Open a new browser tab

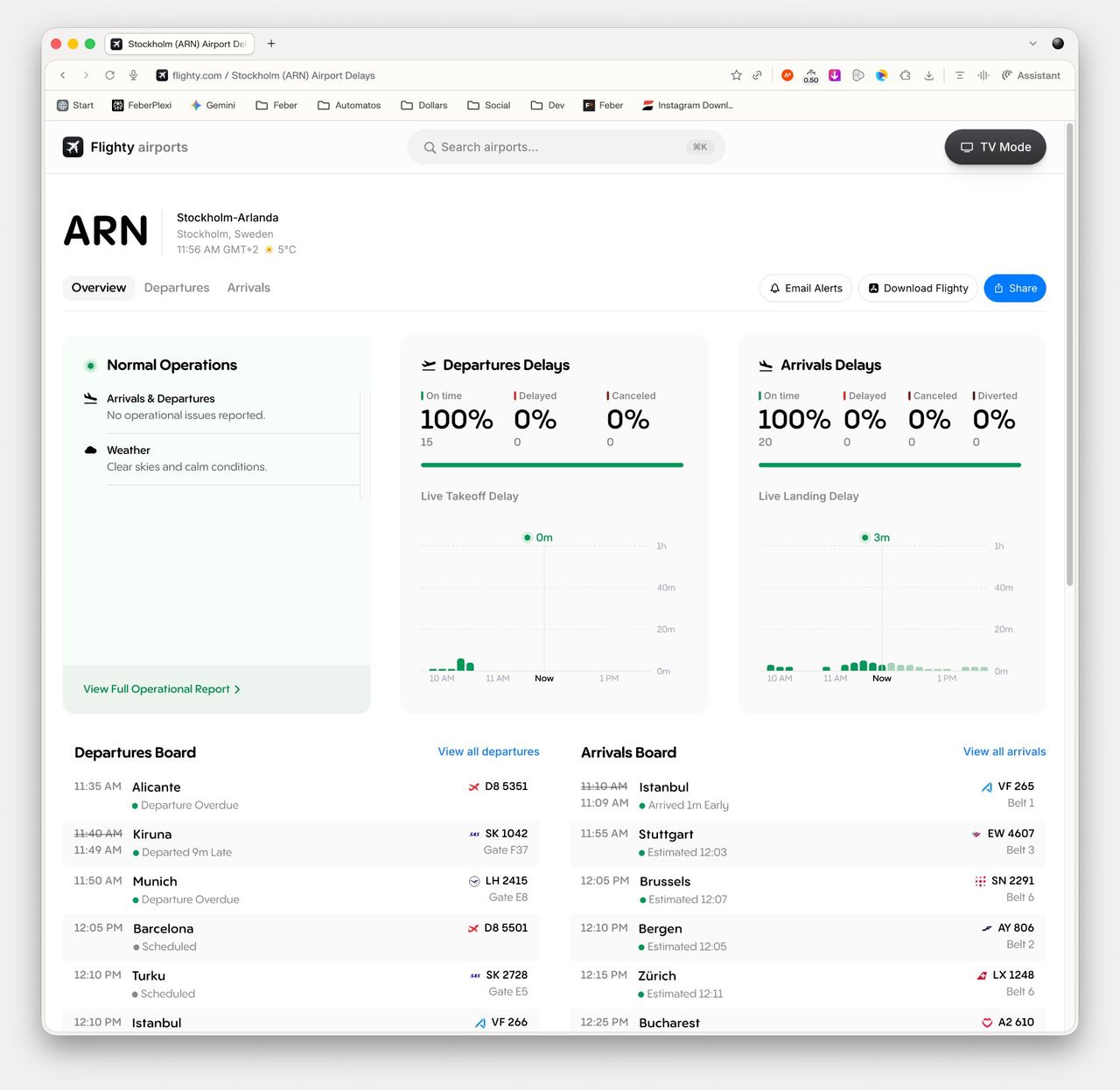click(271, 44)
